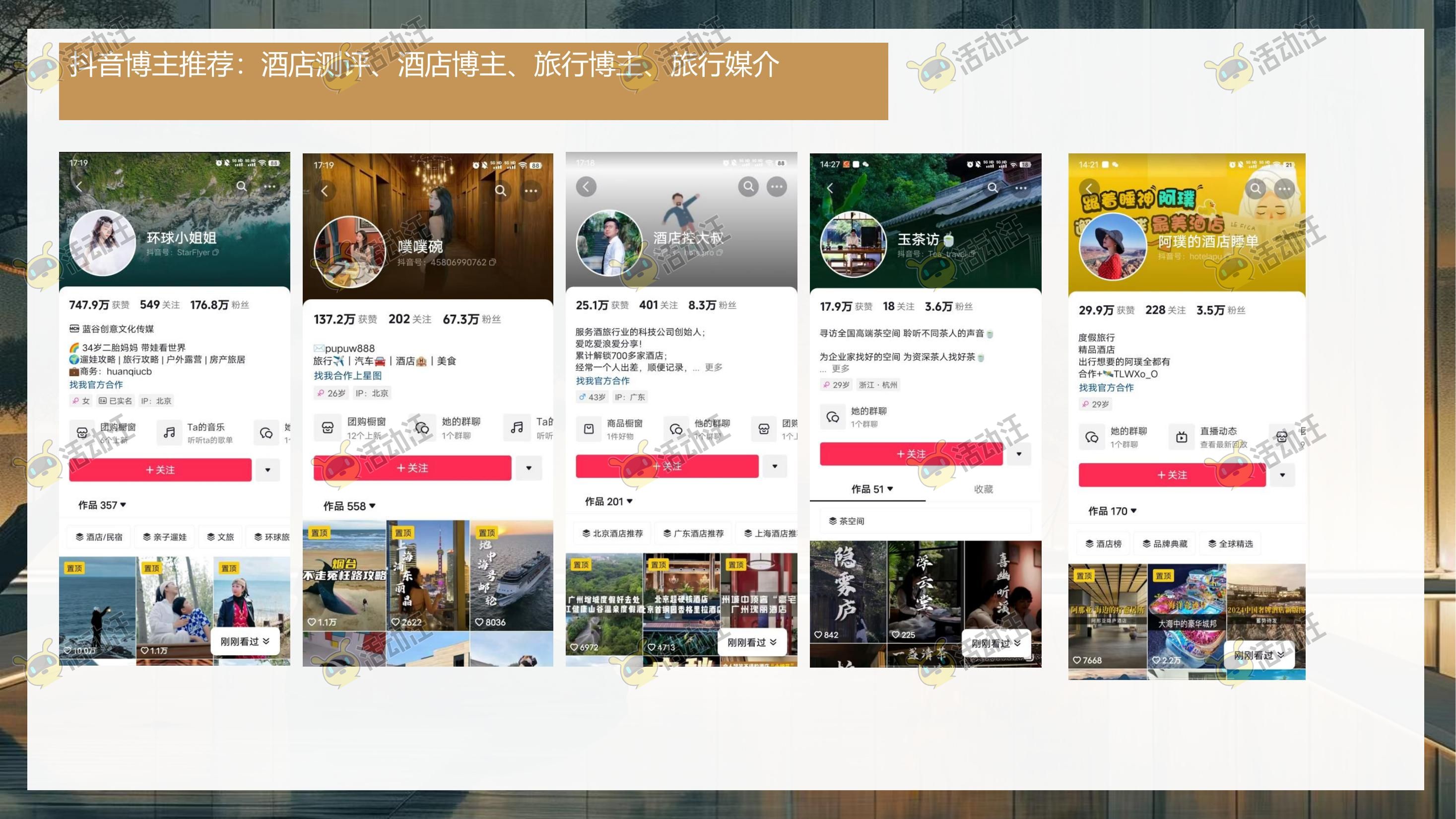The width and height of the screenshot is (1456, 819).
Task: Expand arrow beside 噗噗碗 follow button
Action: click(x=529, y=468)
